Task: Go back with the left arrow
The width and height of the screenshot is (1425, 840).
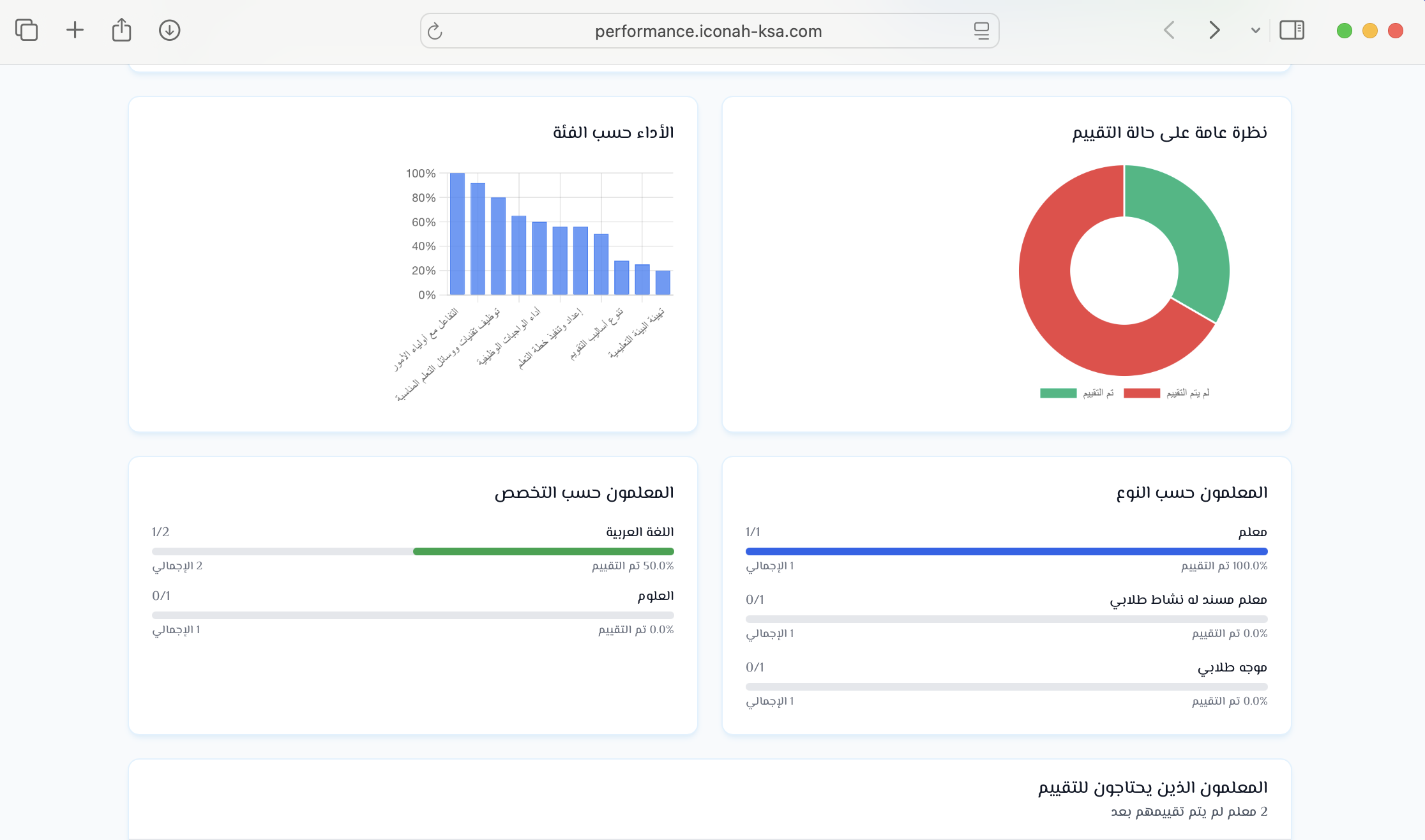Action: 1169,30
